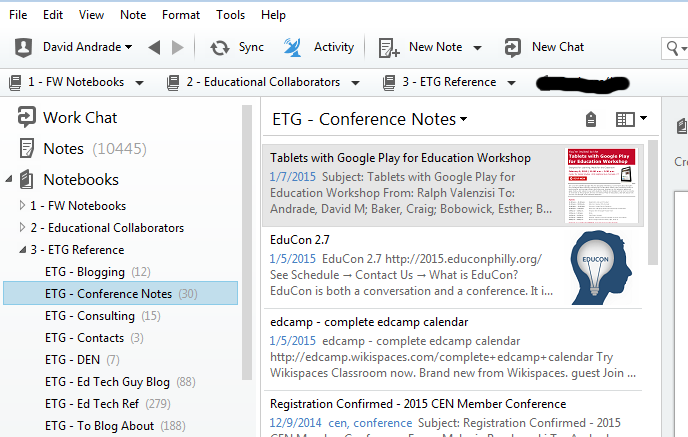Screen dimensions: 688x437
Task: Select the ETG - Blogging notebook
Action: pyautogui.click(x=85, y=272)
